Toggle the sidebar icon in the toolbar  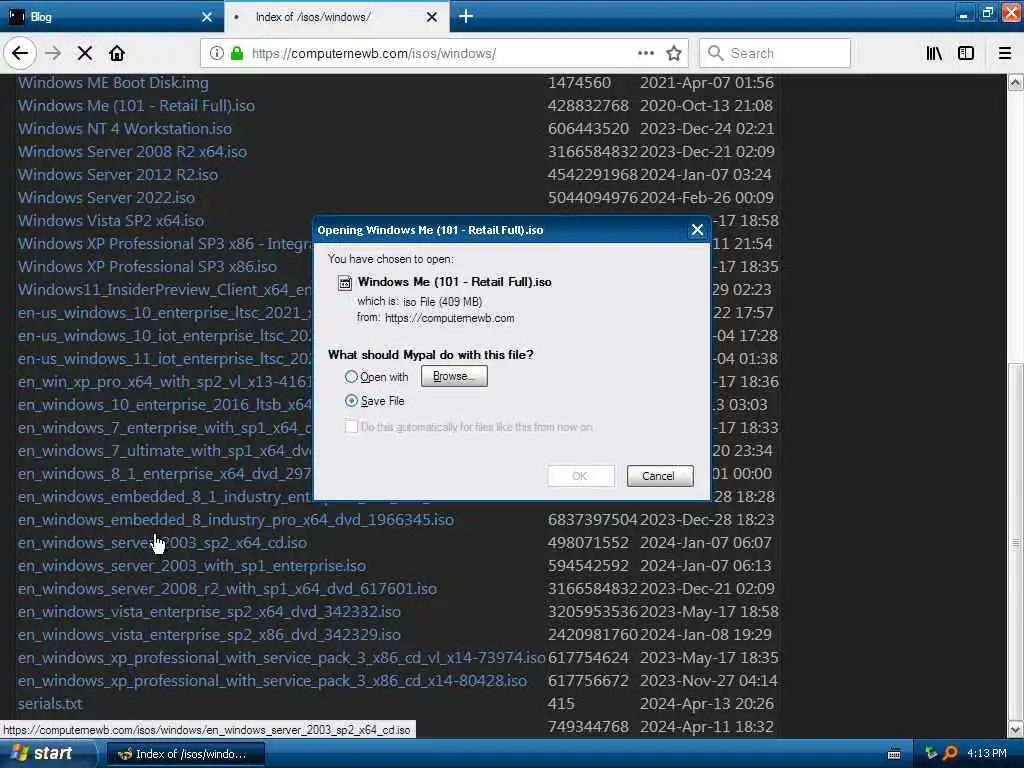(x=966, y=53)
